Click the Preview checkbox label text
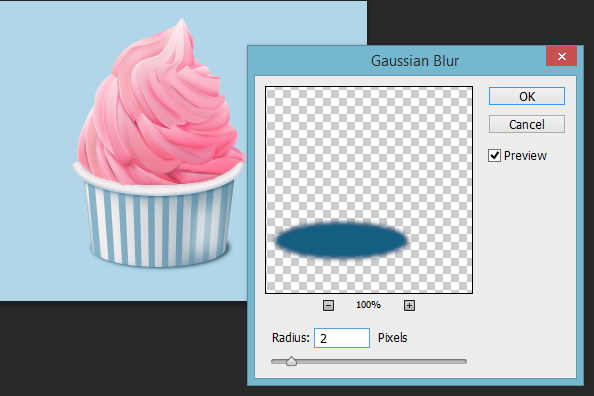This screenshot has width=594, height=396. click(x=525, y=155)
